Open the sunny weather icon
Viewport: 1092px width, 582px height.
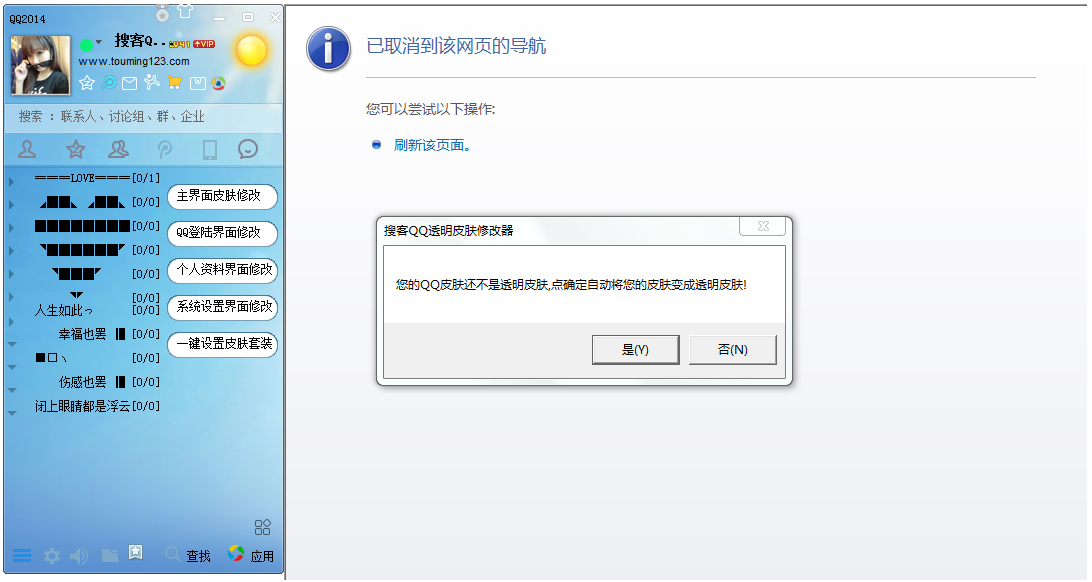pos(251,51)
